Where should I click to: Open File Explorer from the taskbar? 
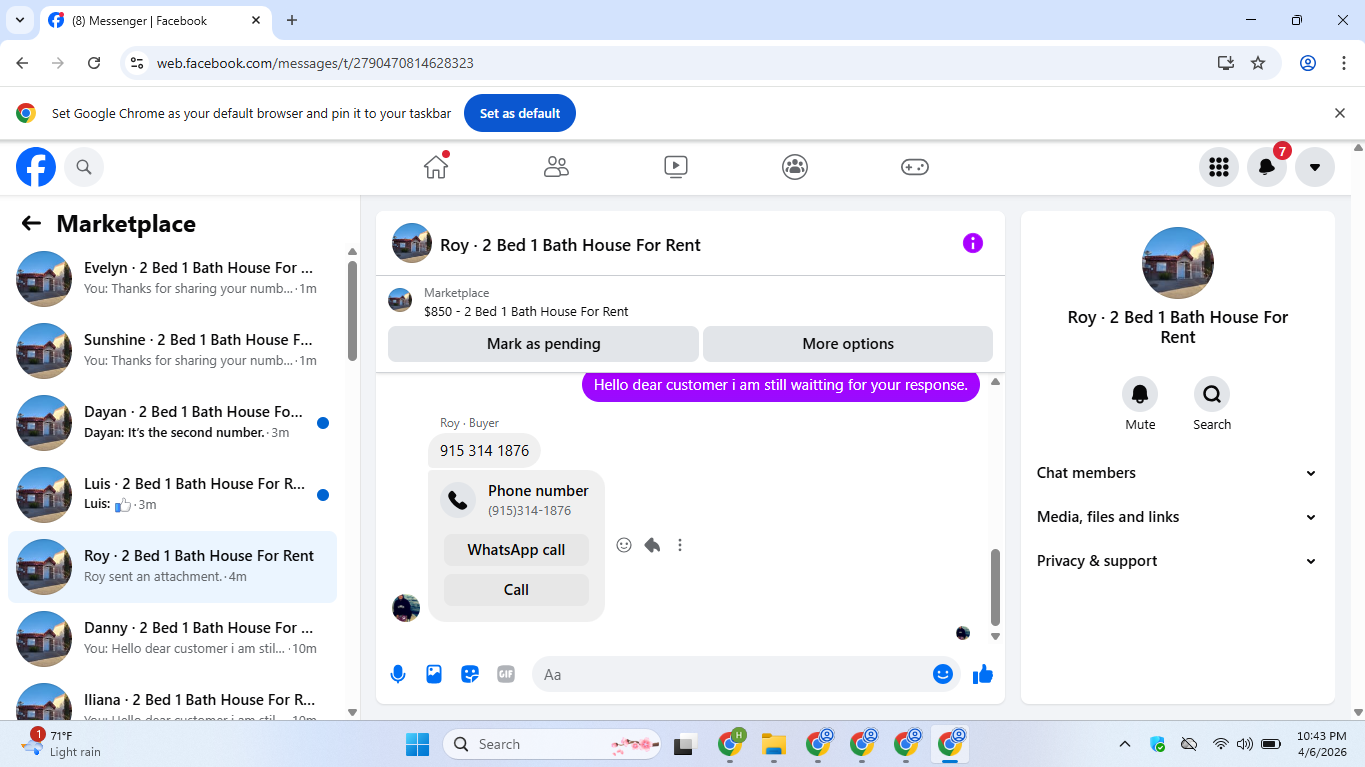774,744
